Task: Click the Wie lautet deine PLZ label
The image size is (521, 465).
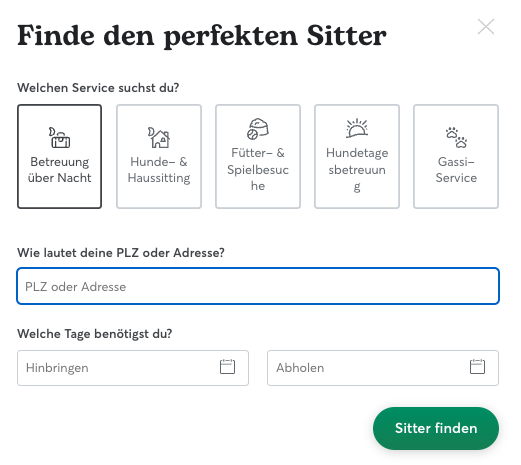Action: [x=121, y=253]
